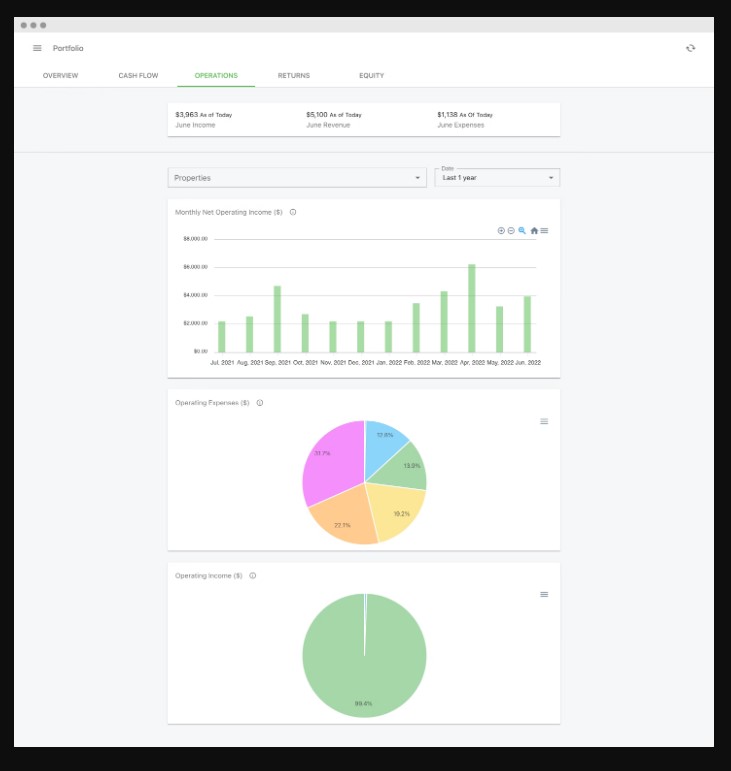
Task: Switch to the Cash Flow tab
Action: pyautogui.click(x=138, y=76)
